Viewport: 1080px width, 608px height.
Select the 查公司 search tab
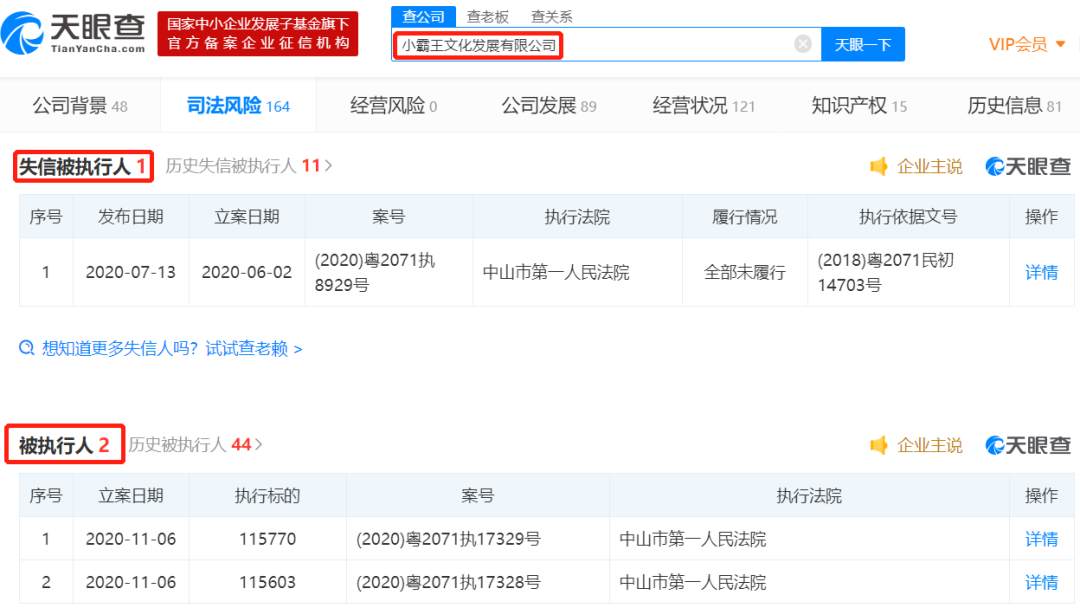pos(423,17)
